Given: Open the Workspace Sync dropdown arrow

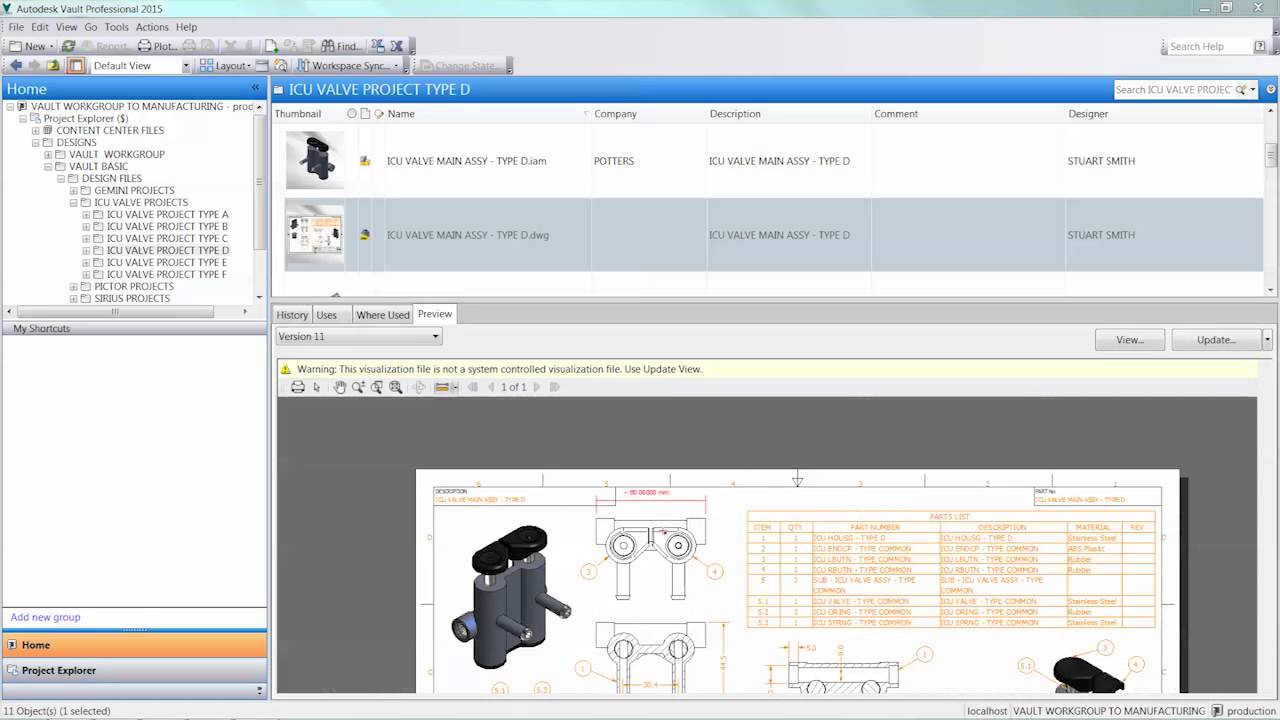Looking at the screenshot, I should 396,66.
